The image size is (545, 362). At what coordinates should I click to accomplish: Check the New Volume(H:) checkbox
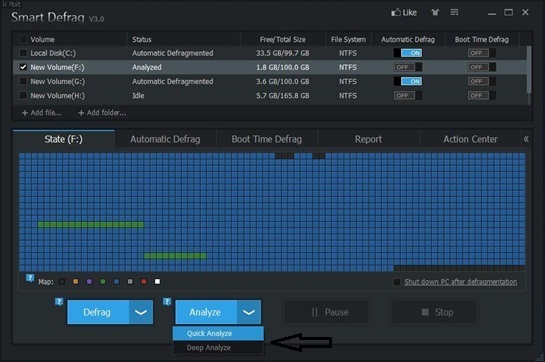point(23,95)
